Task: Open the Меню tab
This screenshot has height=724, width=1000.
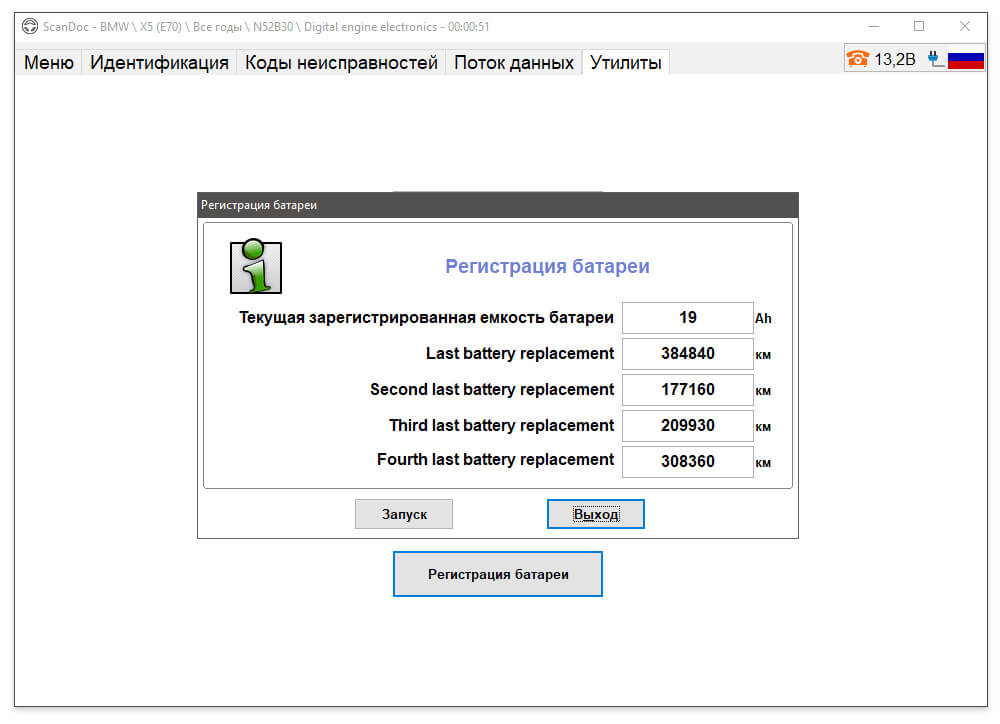Action: [48, 63]
